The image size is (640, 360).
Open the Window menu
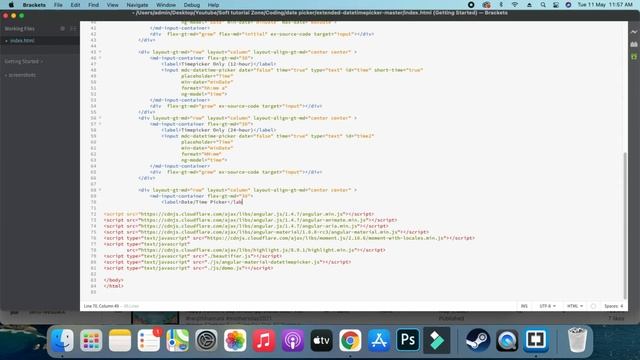pos(166,5)
